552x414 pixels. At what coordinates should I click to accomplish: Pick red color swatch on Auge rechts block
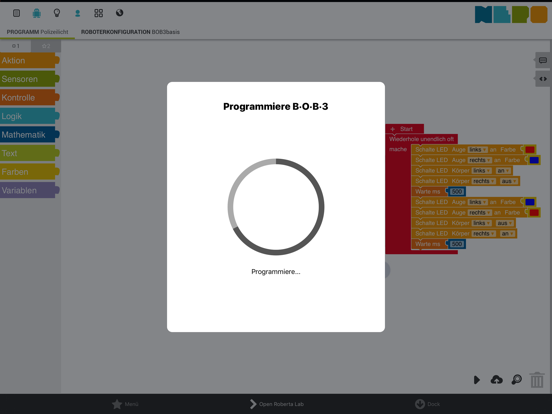534,213
